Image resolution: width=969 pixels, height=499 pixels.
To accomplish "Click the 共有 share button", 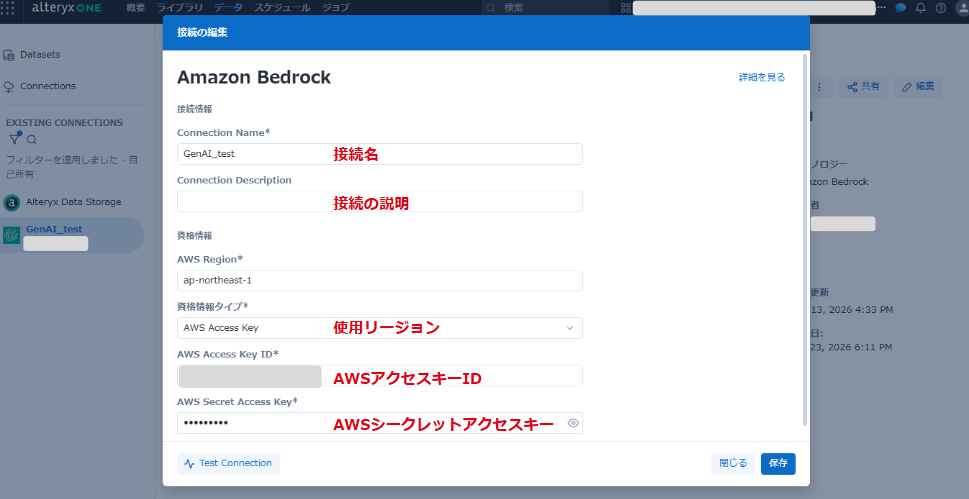I will 863,87.
